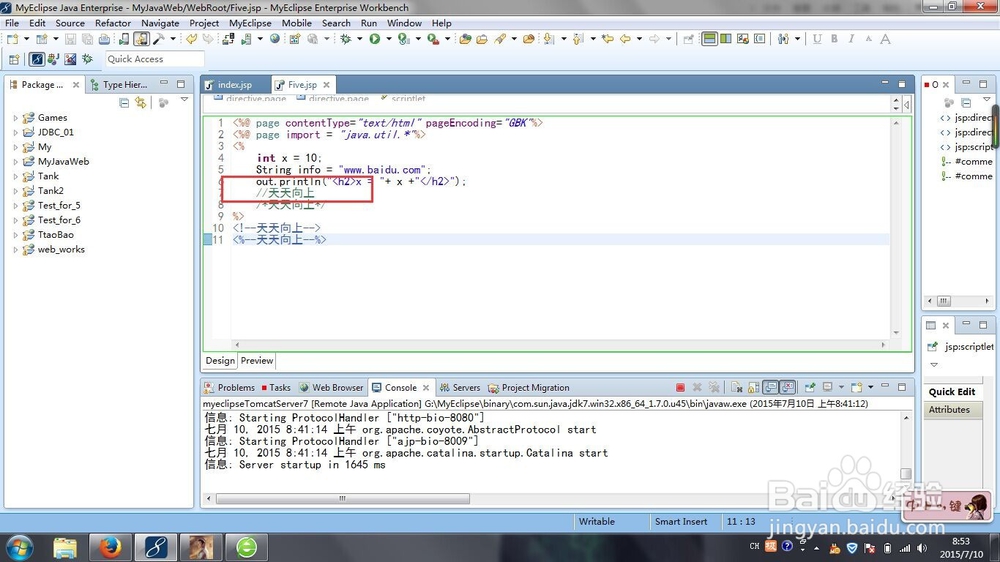Expand the MyJavaWeb project node
The image size is (1000, 562).
[15, 162]
